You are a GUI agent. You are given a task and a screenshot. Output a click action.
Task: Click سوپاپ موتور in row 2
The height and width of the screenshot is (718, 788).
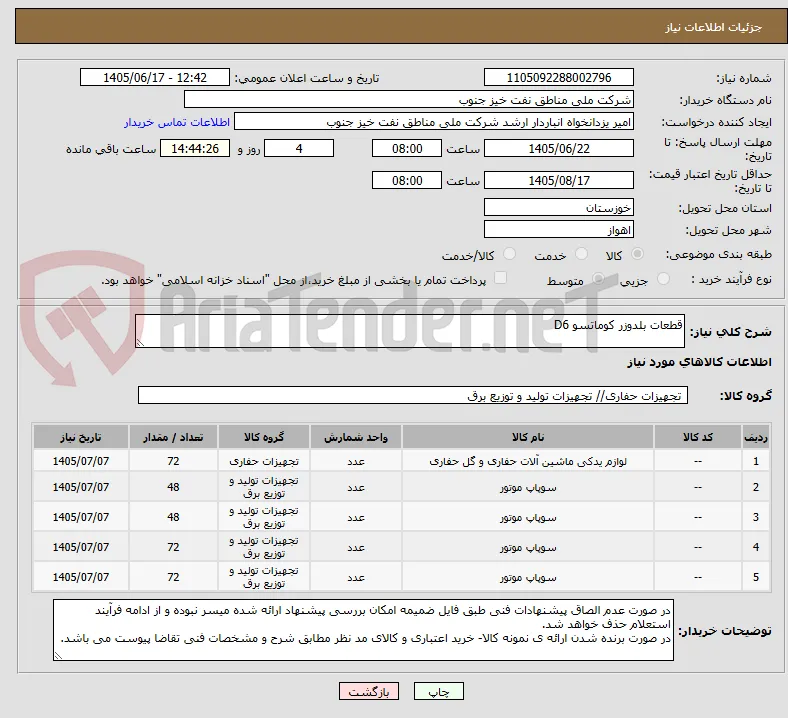click(x=528, y=487)
